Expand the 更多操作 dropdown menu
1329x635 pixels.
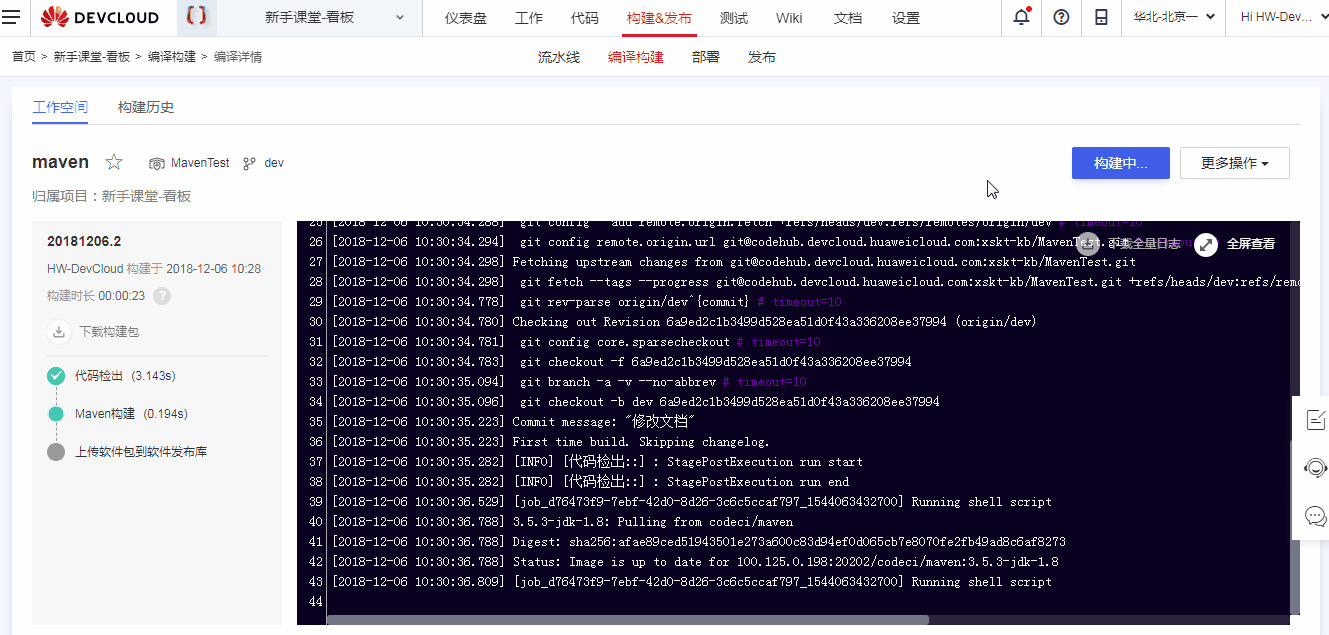[1234, 162]
